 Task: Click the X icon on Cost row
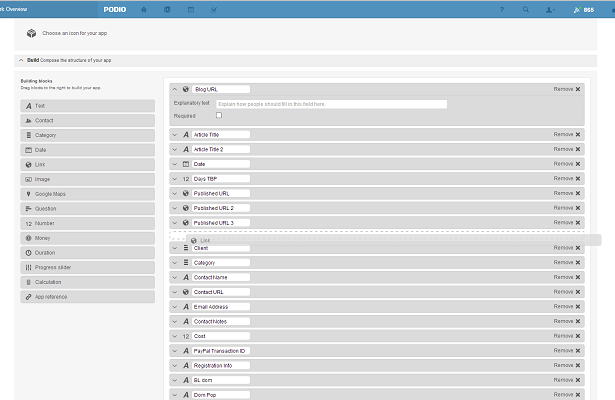578,336
